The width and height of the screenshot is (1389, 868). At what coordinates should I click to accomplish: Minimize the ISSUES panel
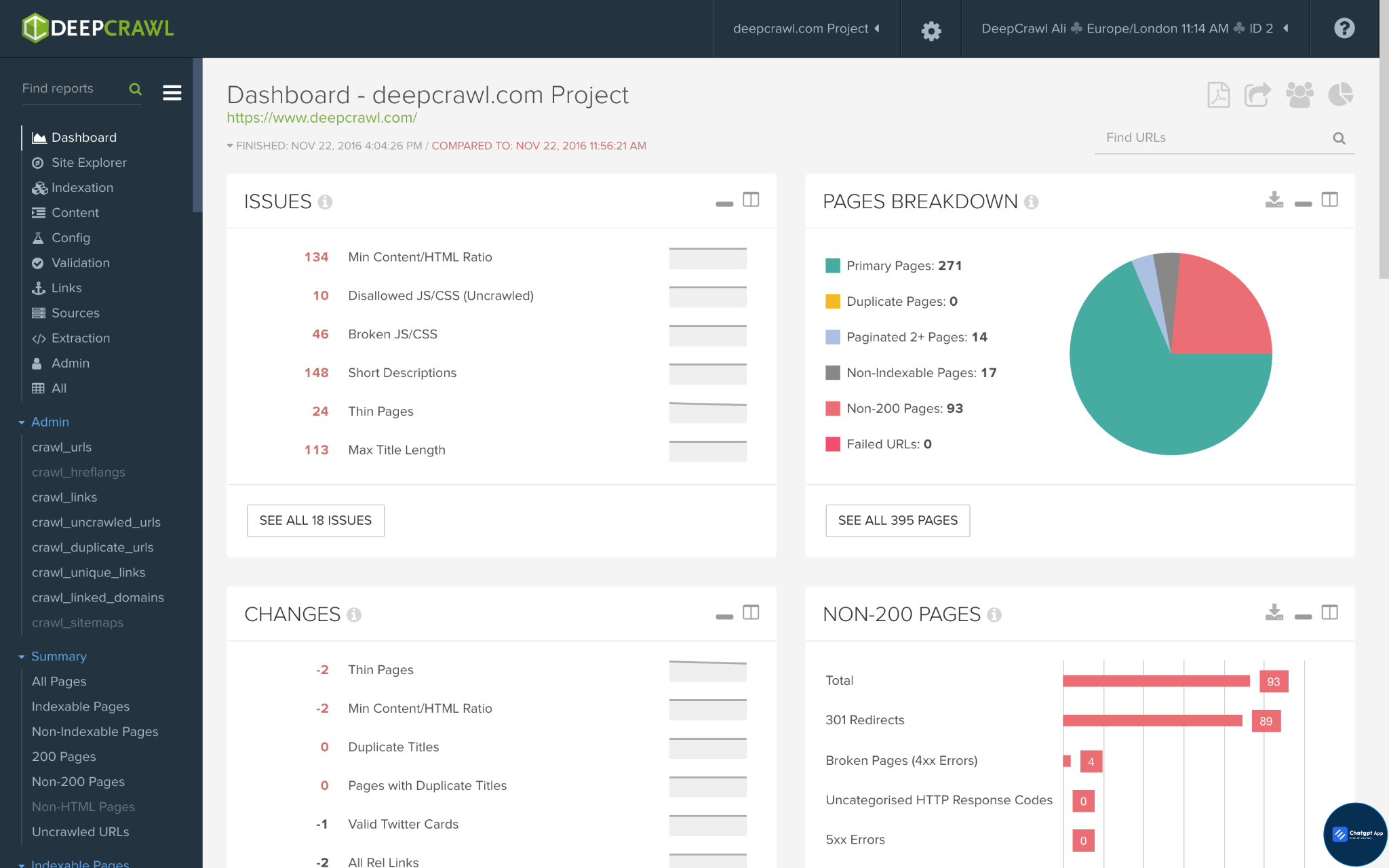[x=724, y=203]
